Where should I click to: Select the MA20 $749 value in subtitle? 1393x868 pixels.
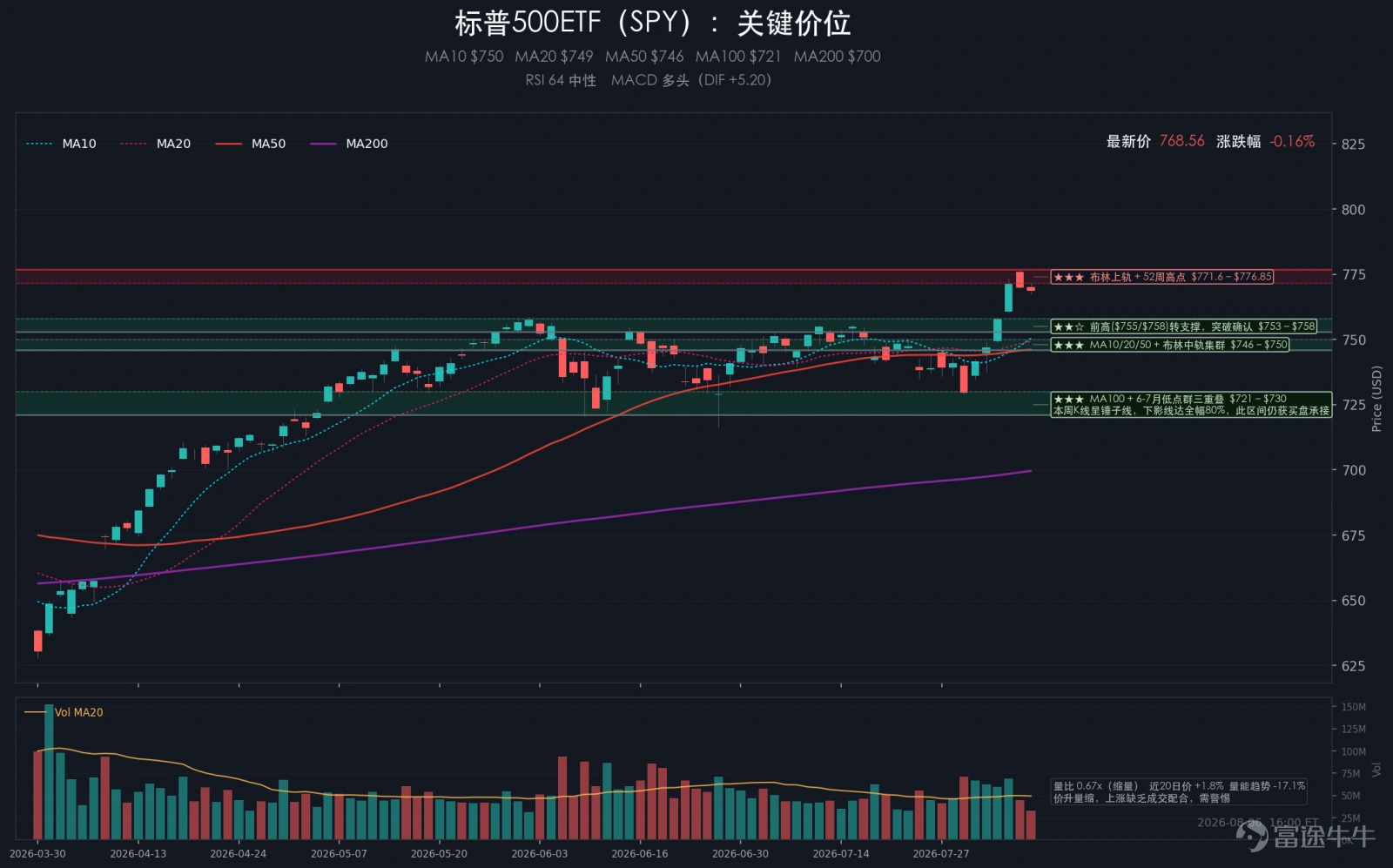(554, 57)
